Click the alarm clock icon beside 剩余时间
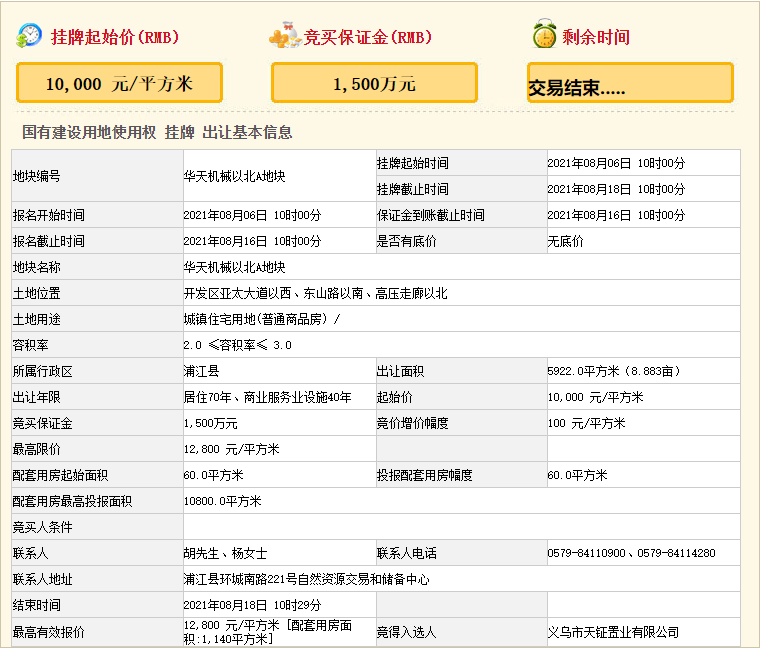 point(544,36)
